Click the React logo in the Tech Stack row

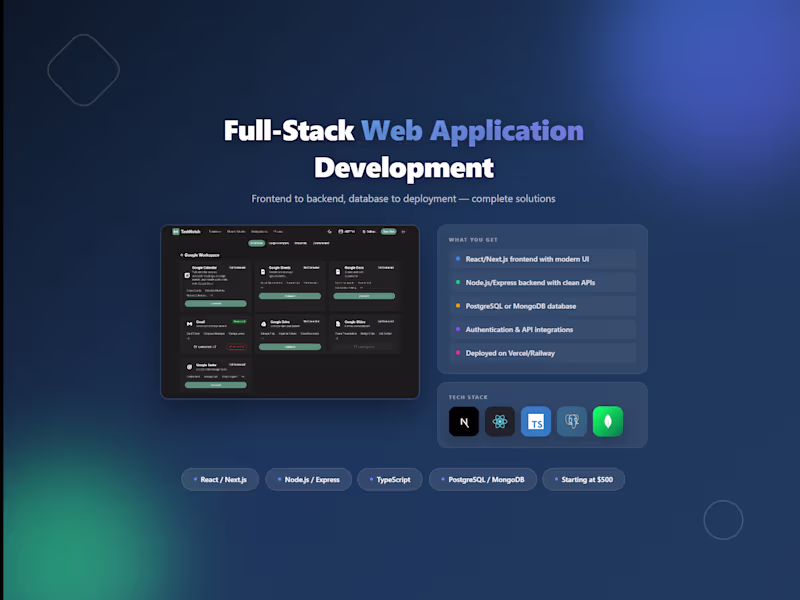coord(500,422)
